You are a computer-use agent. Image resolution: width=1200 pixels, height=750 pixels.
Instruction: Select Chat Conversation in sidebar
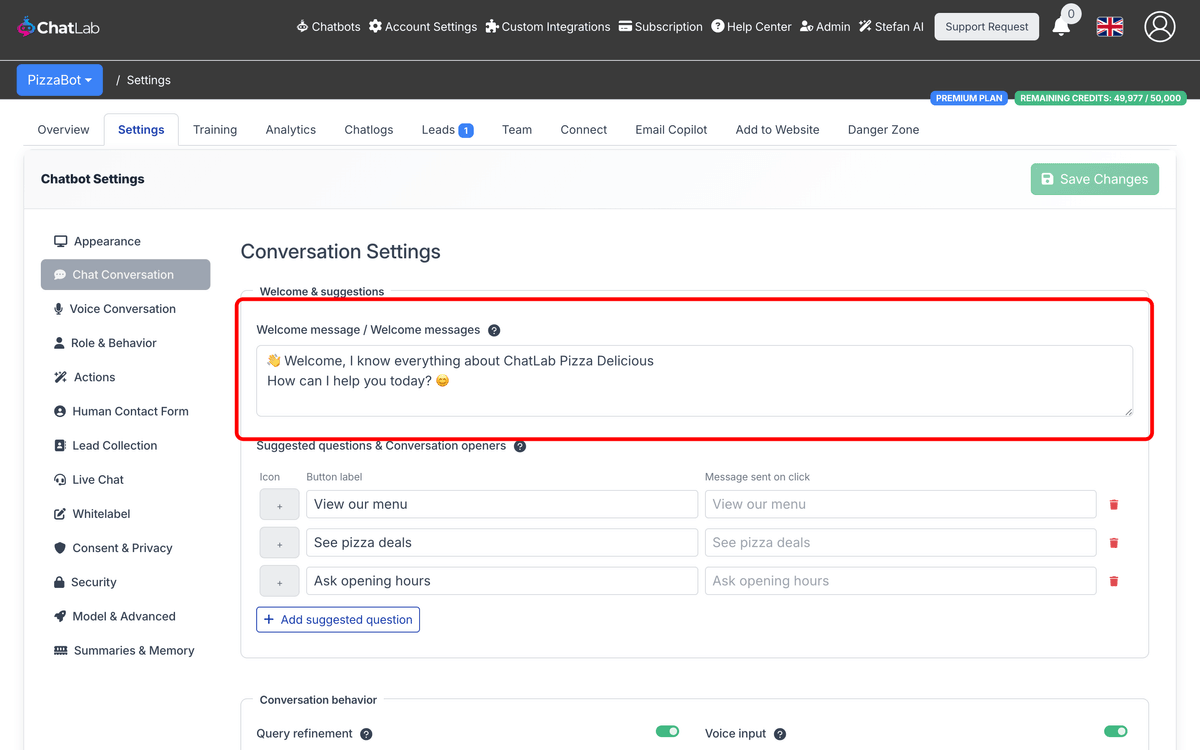(126, 275)
